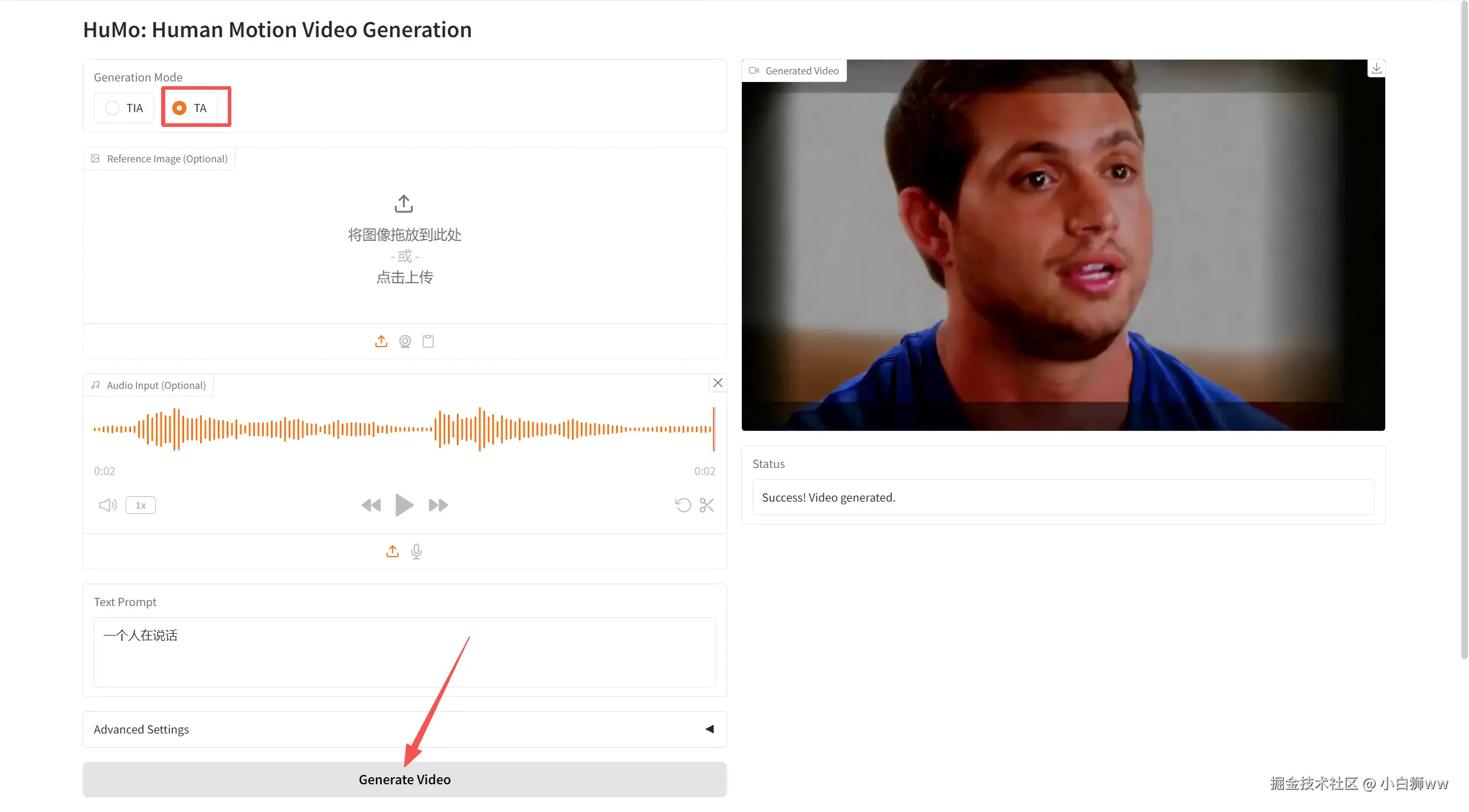Select TA generation mode
Image resolution: width=1469 pixels, height=812 pixels.
179,108
